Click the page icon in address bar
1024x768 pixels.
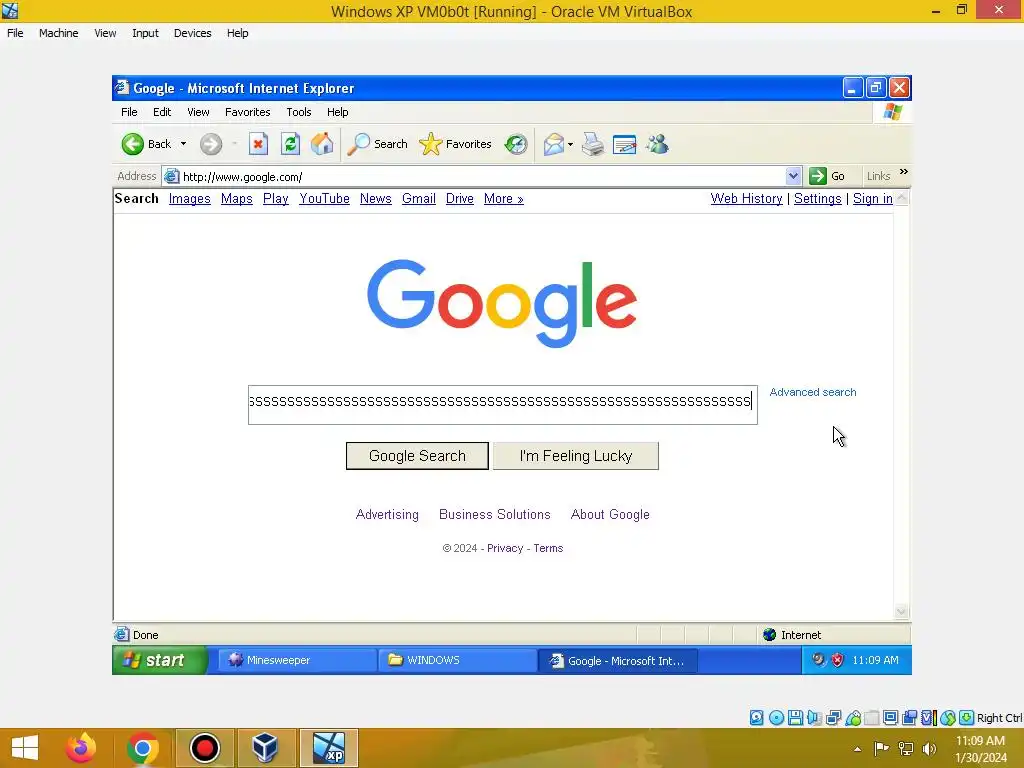172,176
